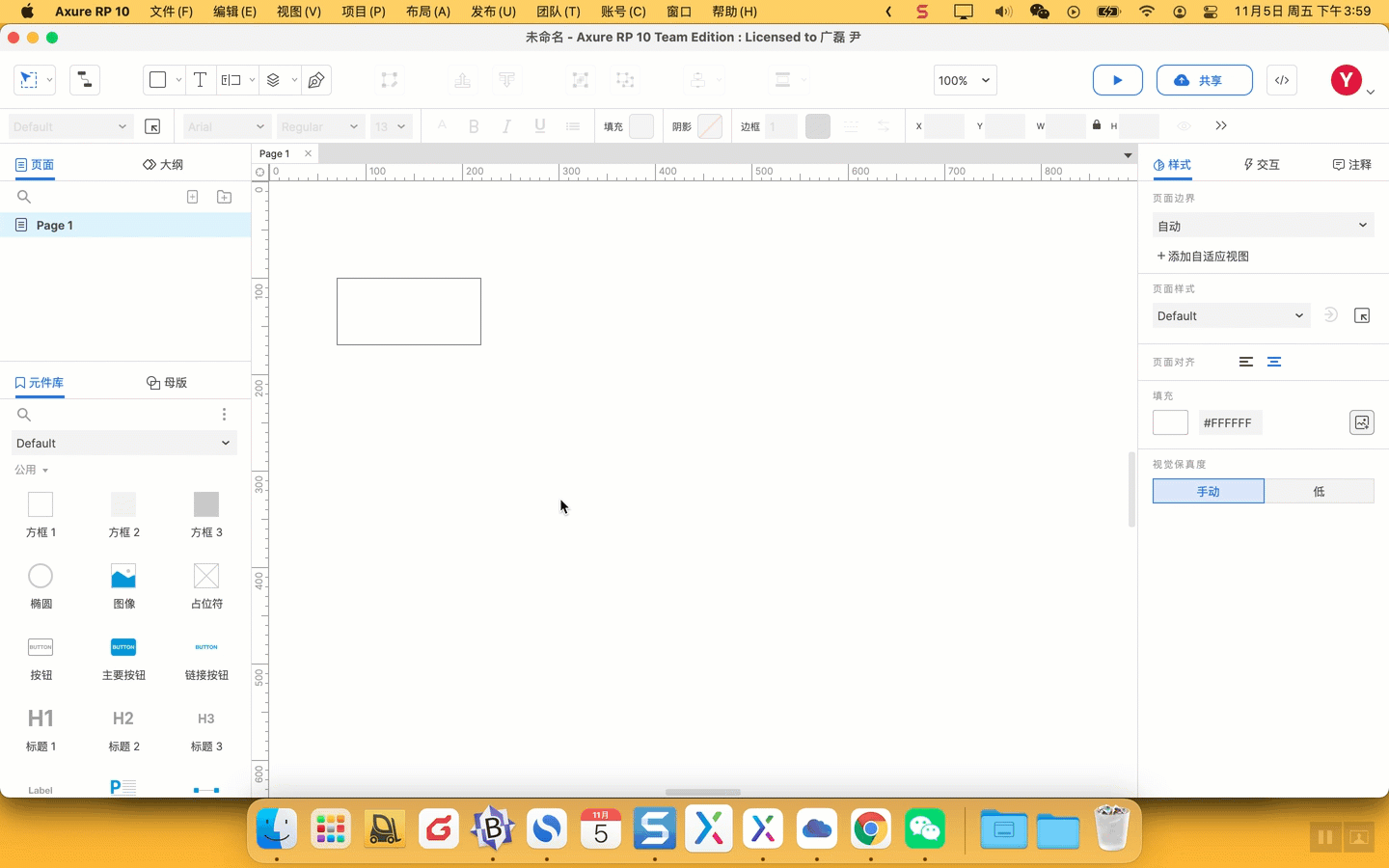The image size is (1389, 868).
Task: Open the 页面样式 Default dropdown
Action: point(1231,315)
